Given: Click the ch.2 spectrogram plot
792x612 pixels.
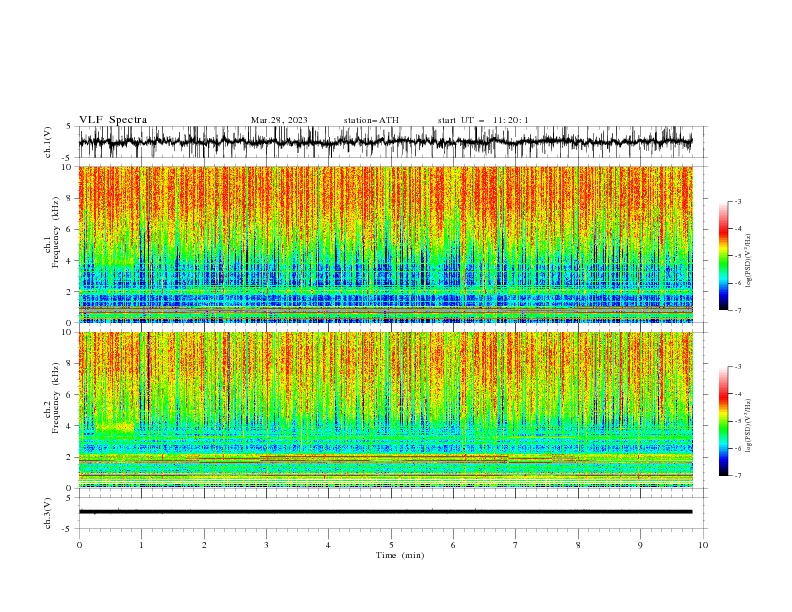Looking at the screenshot, I should tap(386, 410).
